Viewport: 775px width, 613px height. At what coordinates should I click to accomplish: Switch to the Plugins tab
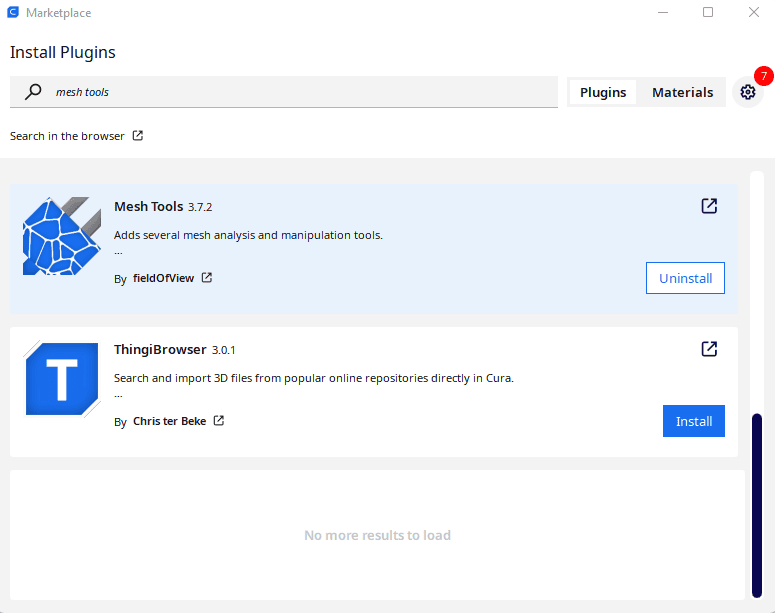point(603,92)
